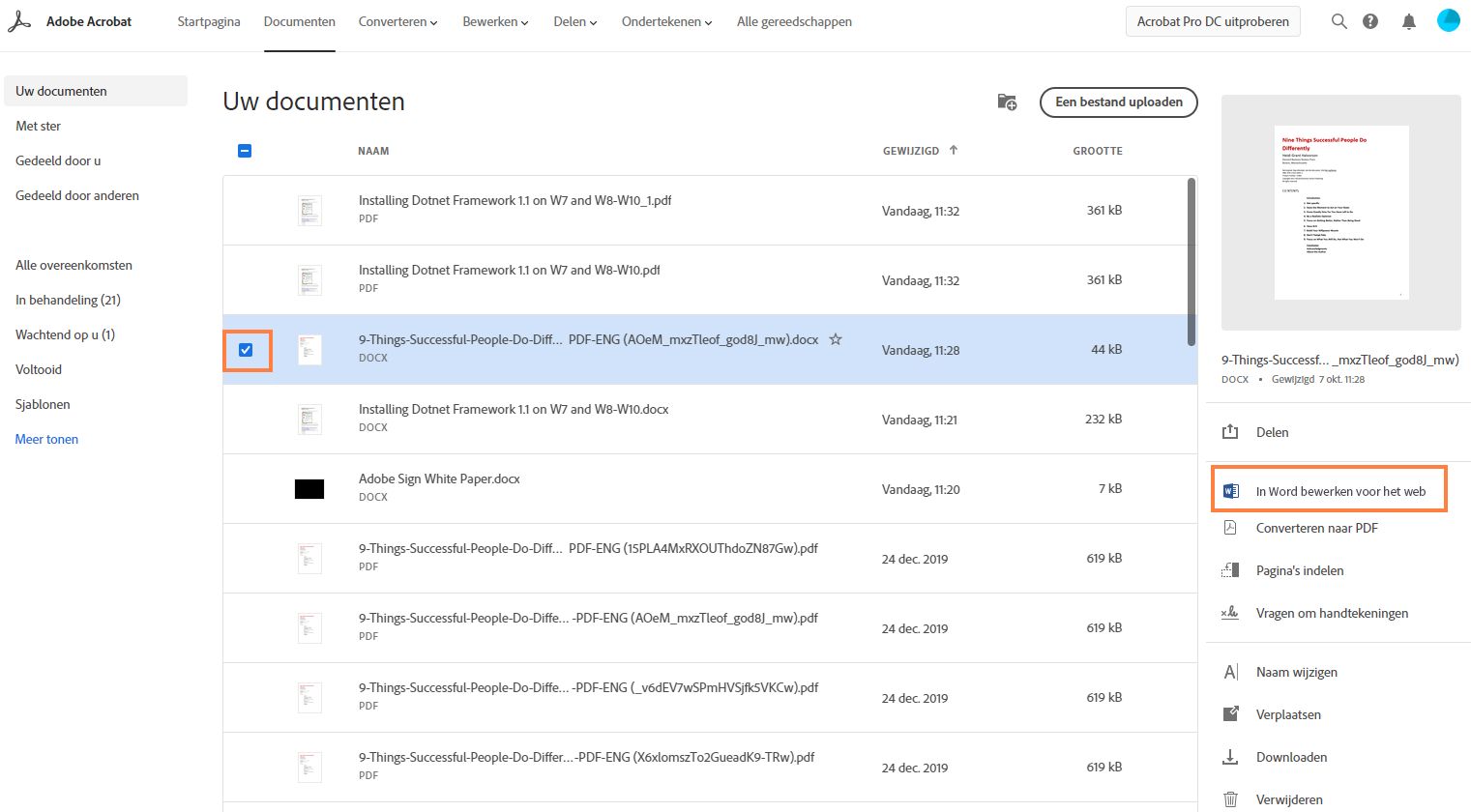1471x812 pixels.
Task: Open the notifications bell icon
Action: tap(1409, 21)
